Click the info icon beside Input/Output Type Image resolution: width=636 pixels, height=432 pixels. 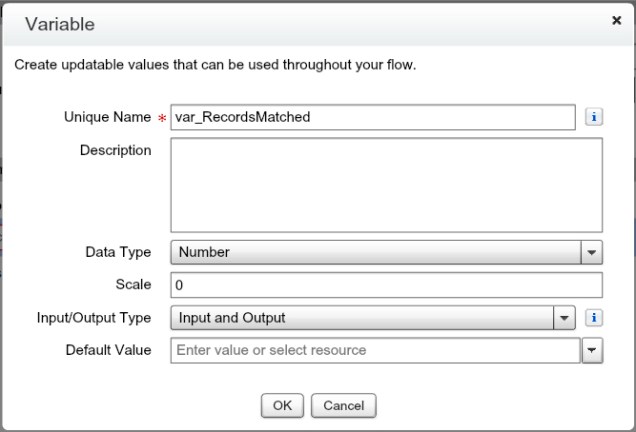(593, 318)
